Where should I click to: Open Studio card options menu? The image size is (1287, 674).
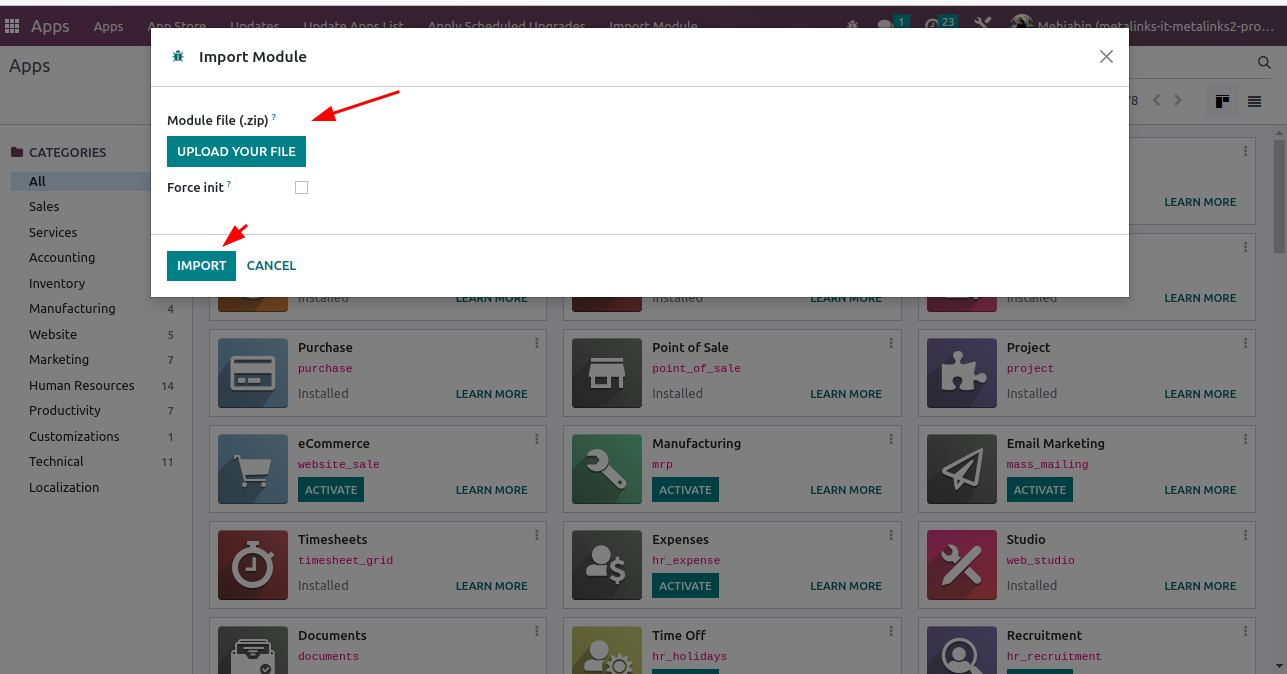[1246, 535]
